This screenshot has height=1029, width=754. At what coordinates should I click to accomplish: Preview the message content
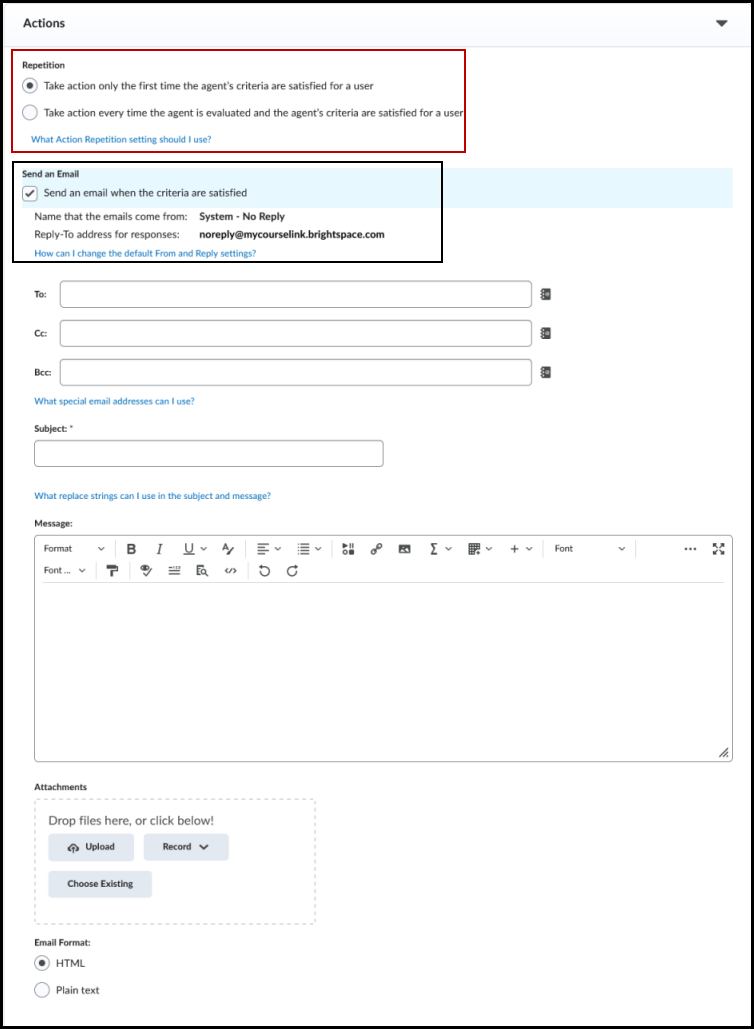202,571
